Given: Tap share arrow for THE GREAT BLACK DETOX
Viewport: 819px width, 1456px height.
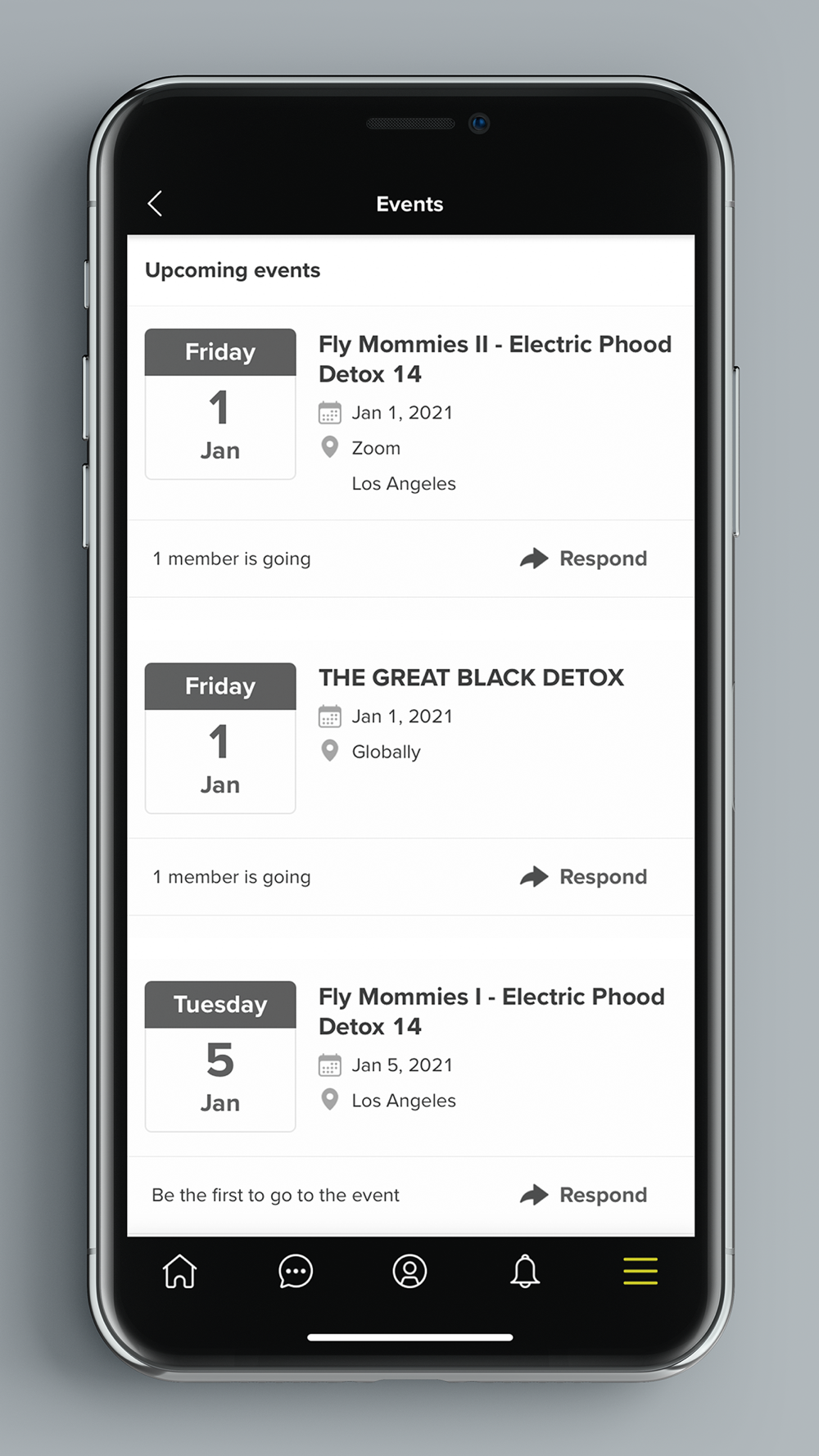Looking at the screenshot, I should tap(534, 877).
